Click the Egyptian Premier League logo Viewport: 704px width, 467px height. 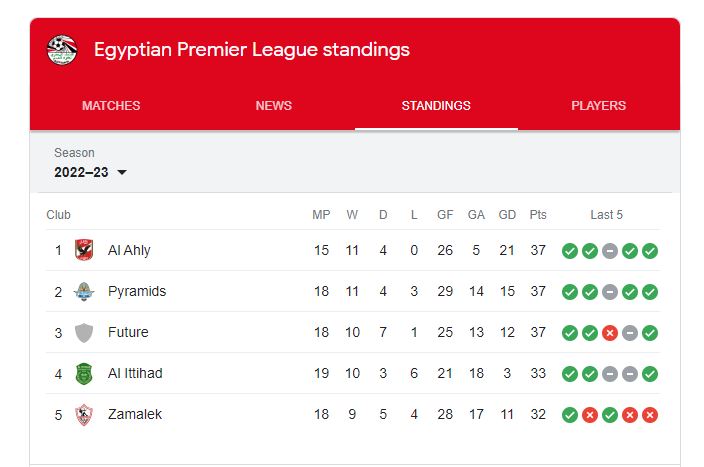click(x=62, y=50)
